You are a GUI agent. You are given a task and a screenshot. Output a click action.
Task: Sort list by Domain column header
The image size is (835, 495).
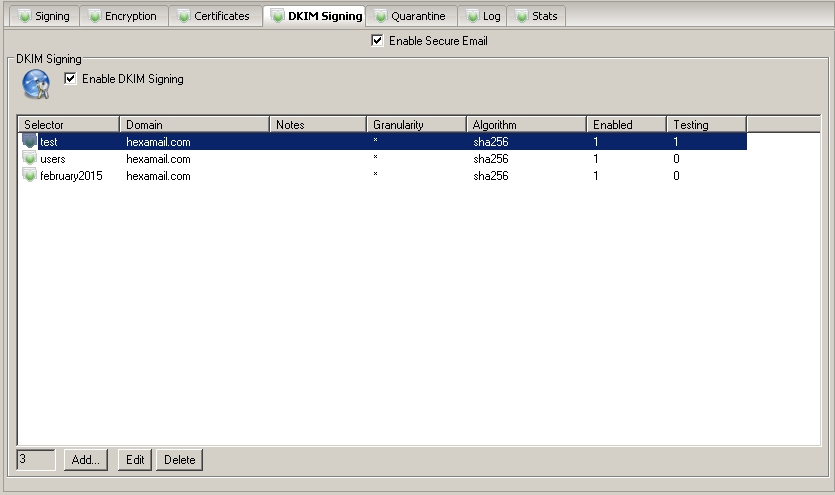pyautogui.click(x=194, y=125)
